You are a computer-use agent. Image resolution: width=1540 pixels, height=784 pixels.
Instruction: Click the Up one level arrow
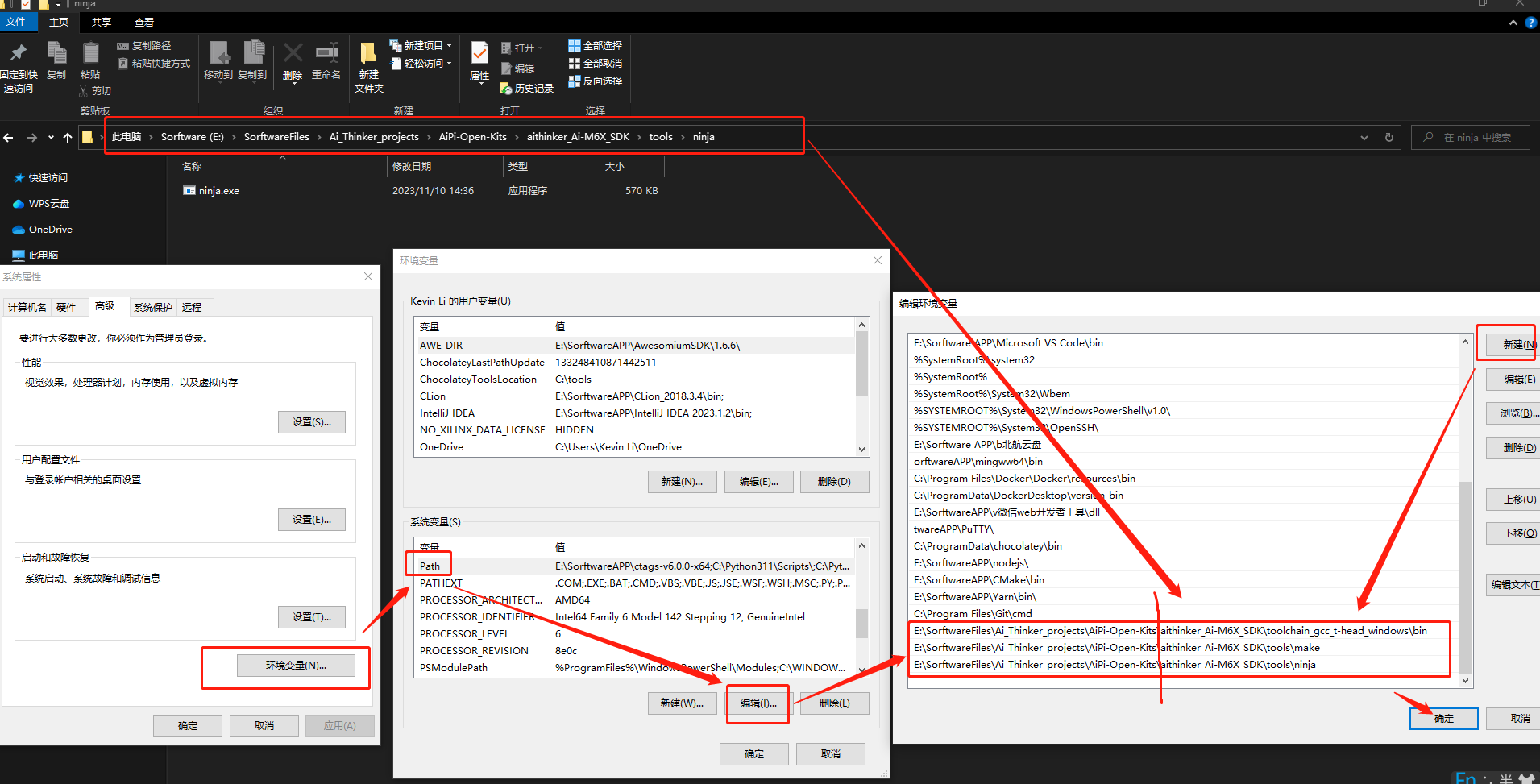[68, 138]
